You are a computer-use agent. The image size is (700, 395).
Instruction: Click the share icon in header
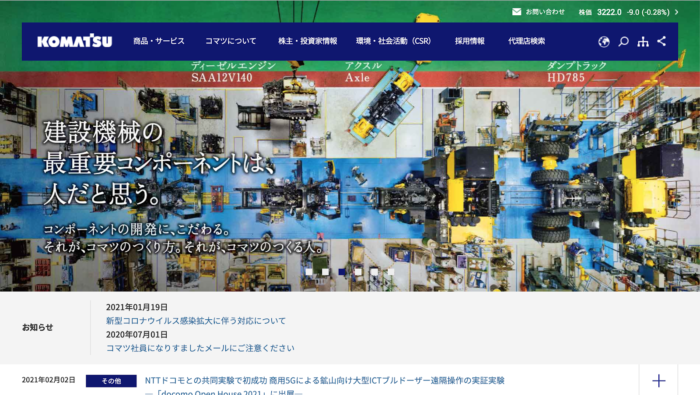(x=662, y=41)
